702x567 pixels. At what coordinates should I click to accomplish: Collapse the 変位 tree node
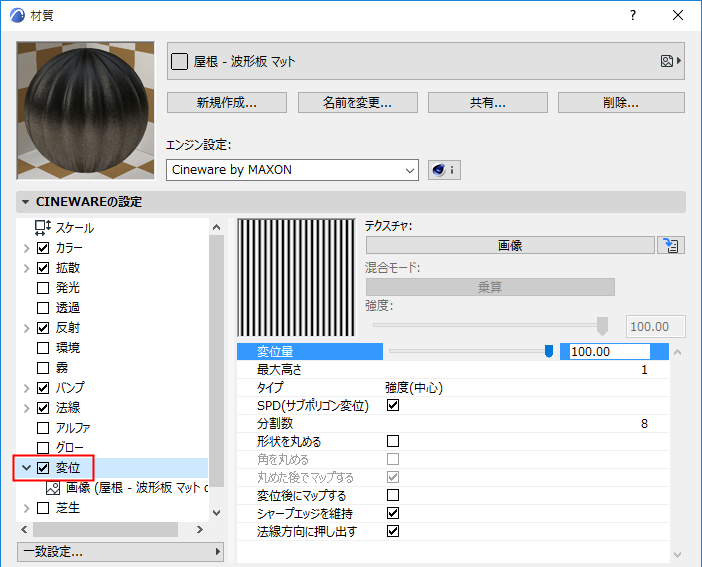pos(26,468)
